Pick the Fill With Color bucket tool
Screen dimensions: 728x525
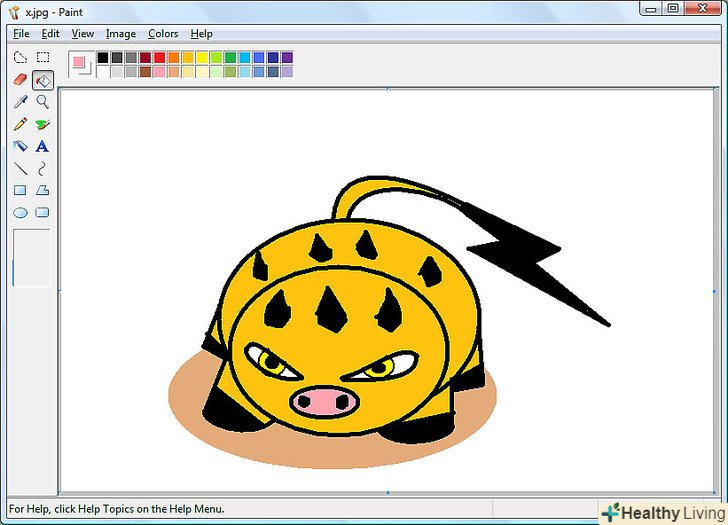pyautogui.click(x=43, y=80)
